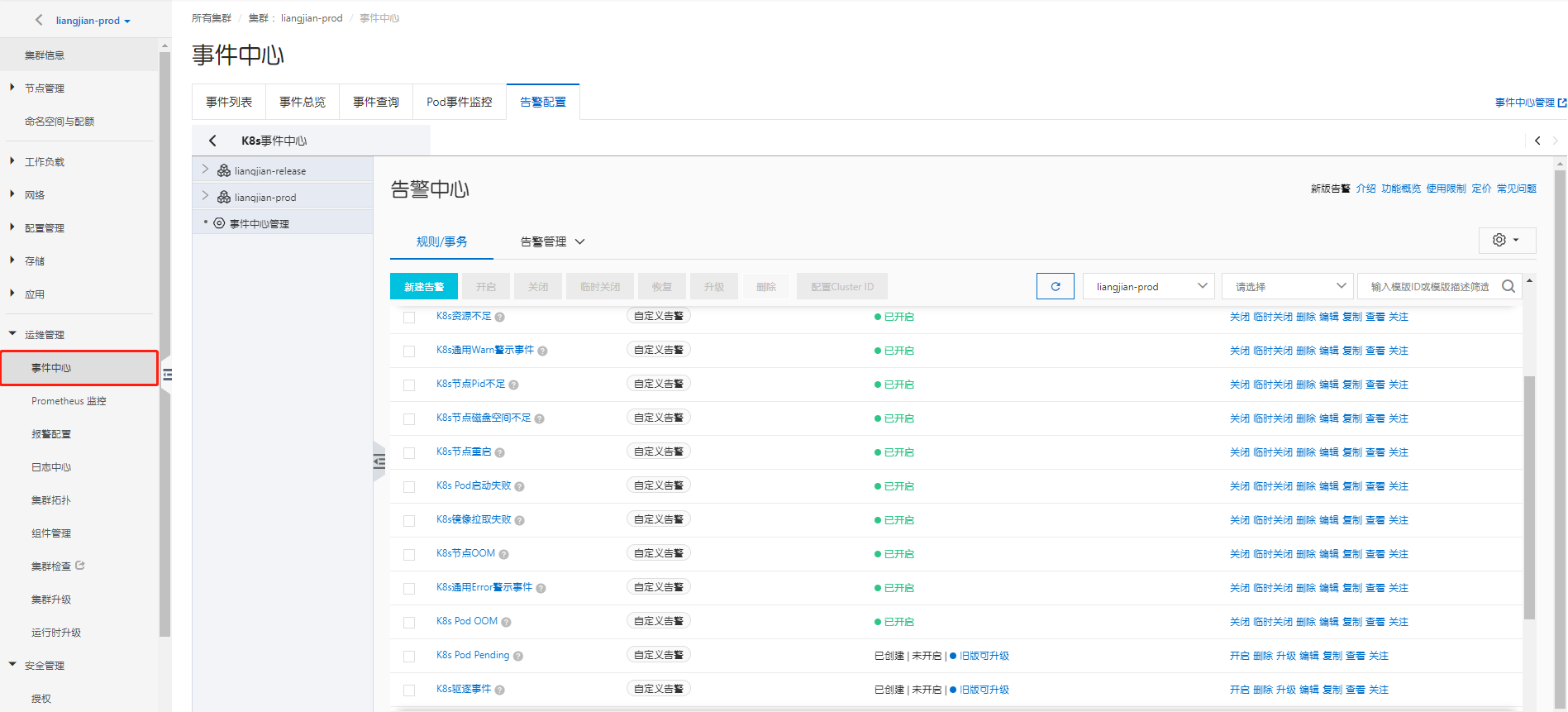The height and width of the screenshot is (712, 1568).
Task: Check the K8s资源不足 row checkbox
Action: click(x=409, y=318)
